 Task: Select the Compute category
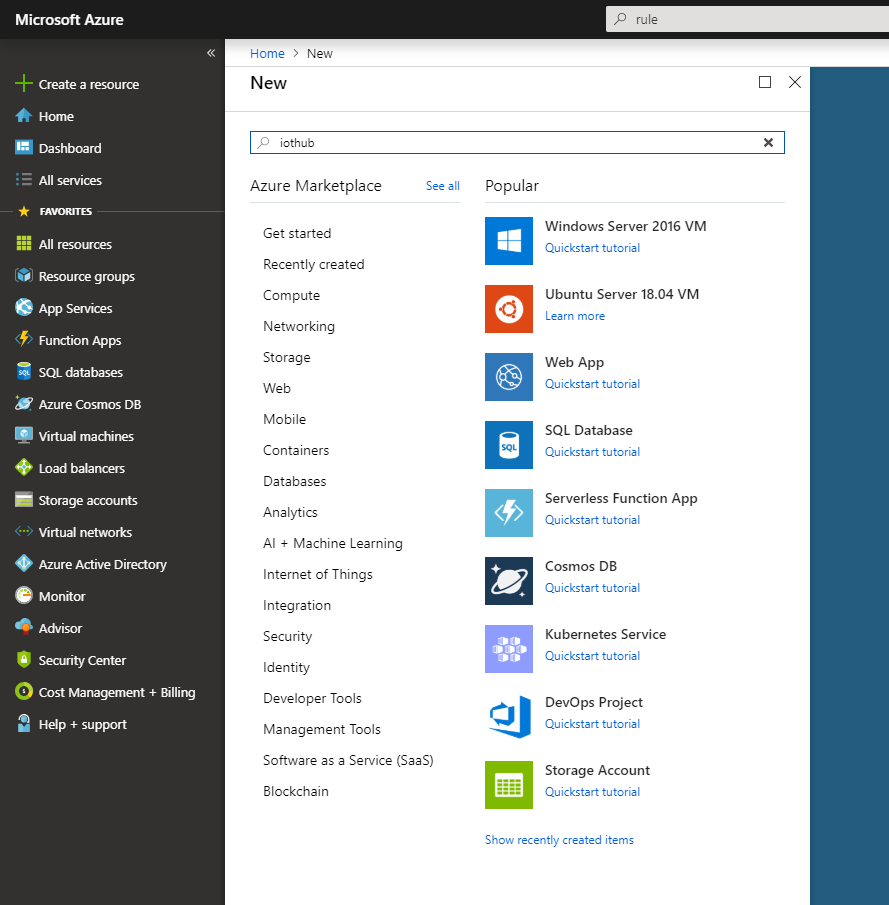tap(292, 296)
